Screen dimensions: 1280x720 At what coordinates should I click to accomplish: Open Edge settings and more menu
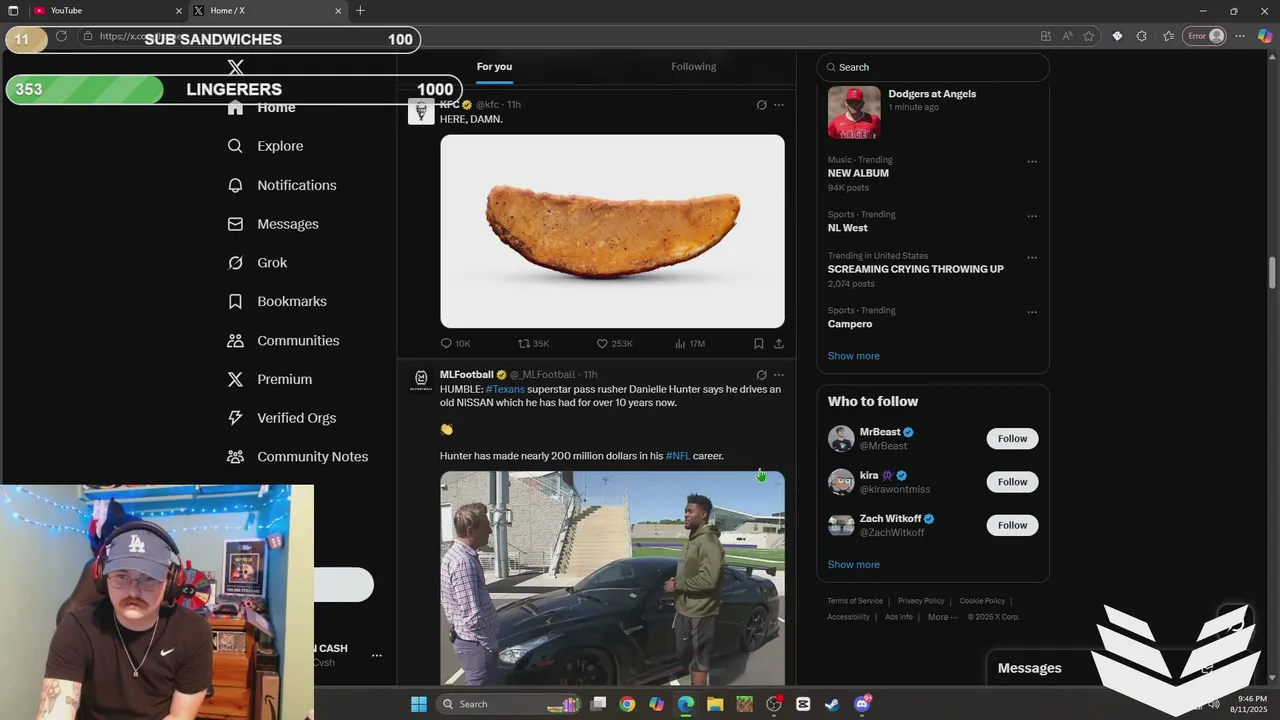pyautogui.click(x=1240, y=36)
